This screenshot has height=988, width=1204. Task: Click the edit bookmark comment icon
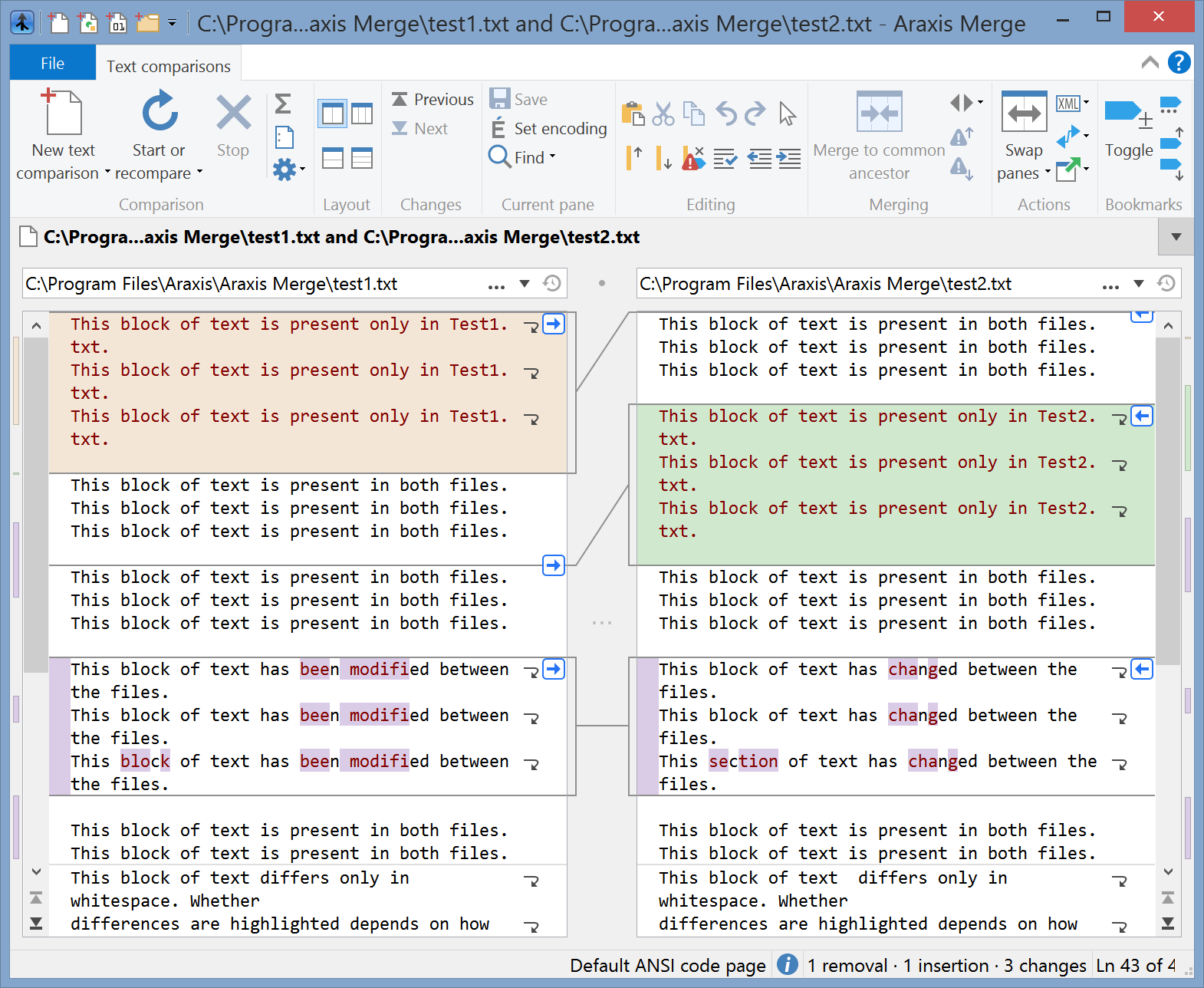point(1170,105)
